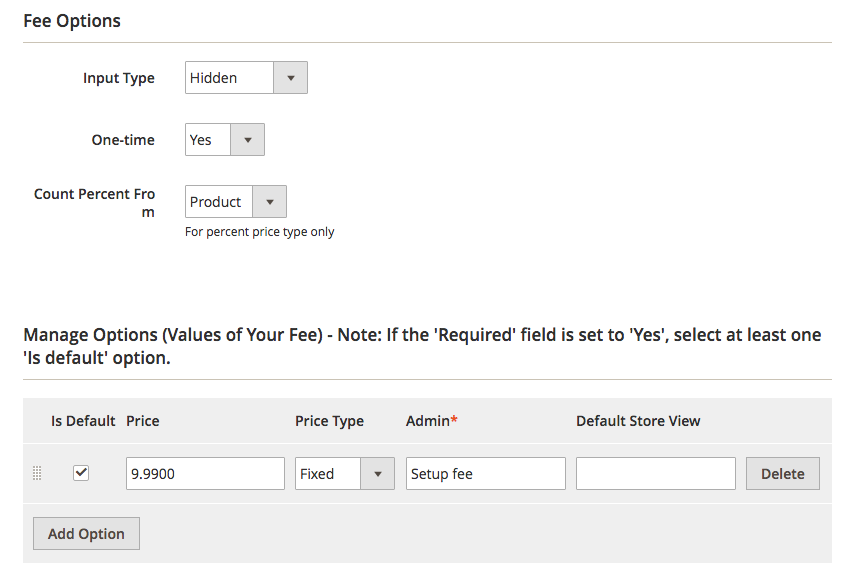
Task: Delete the Setup fee option row
Action: (x=783, y=473)
